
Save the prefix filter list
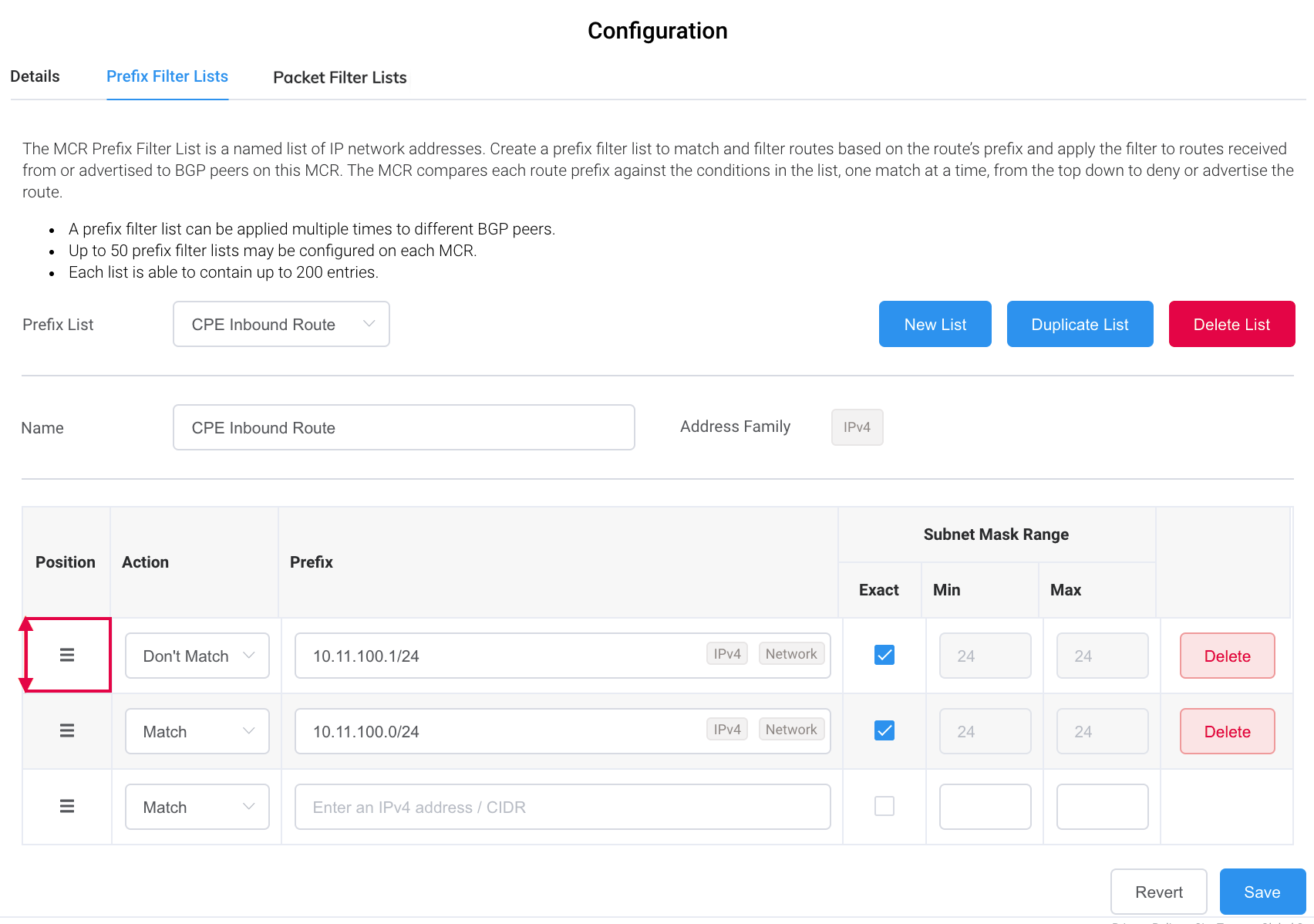click(1262, 892)
